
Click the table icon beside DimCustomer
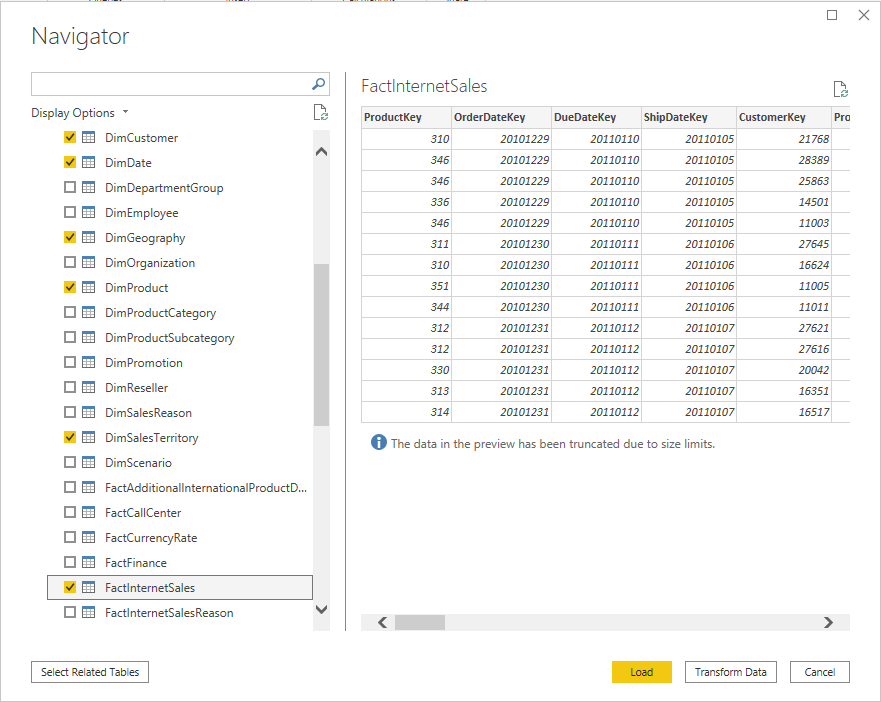[89, 138]
